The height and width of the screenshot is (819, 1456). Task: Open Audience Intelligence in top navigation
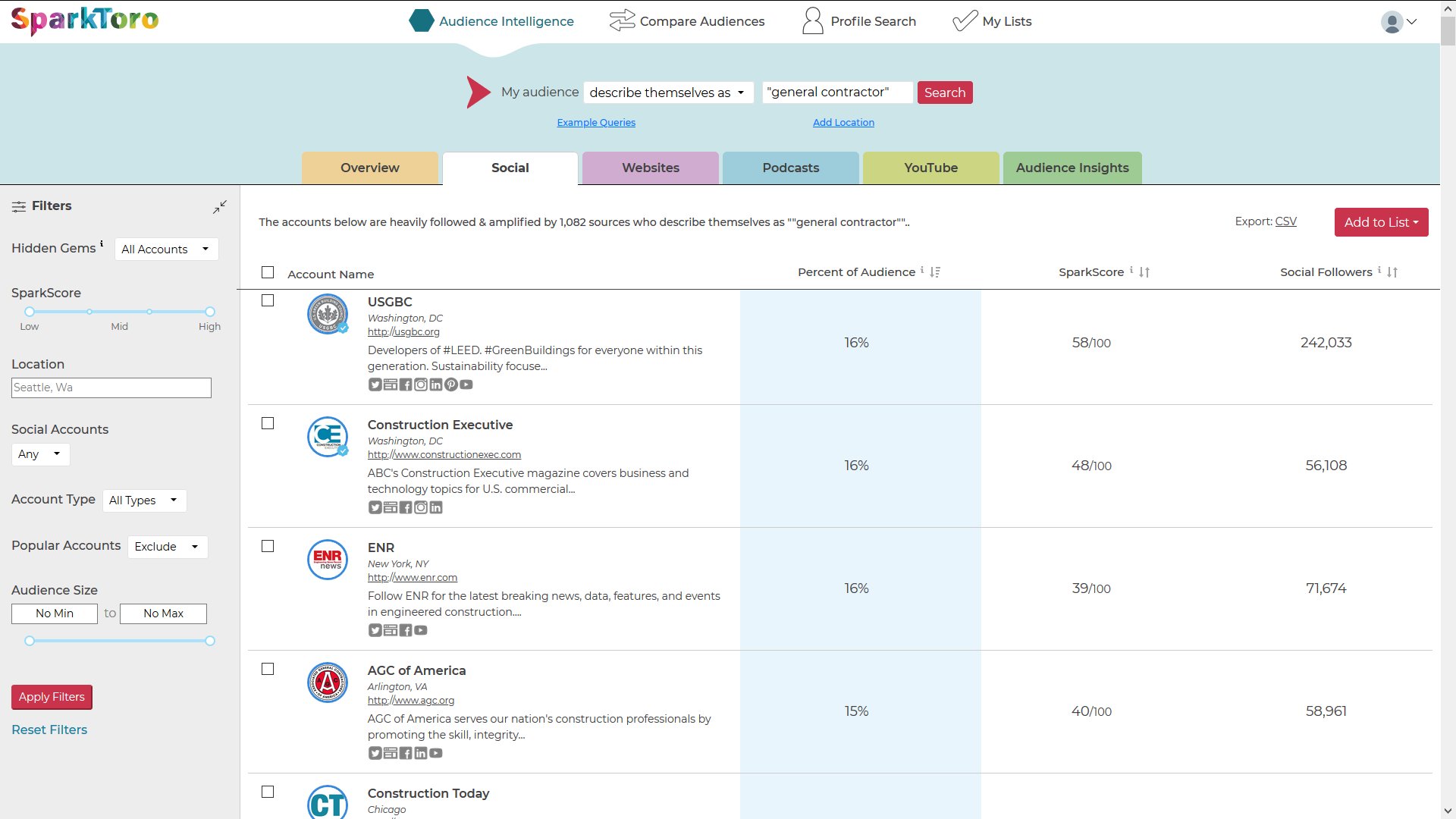491,21
